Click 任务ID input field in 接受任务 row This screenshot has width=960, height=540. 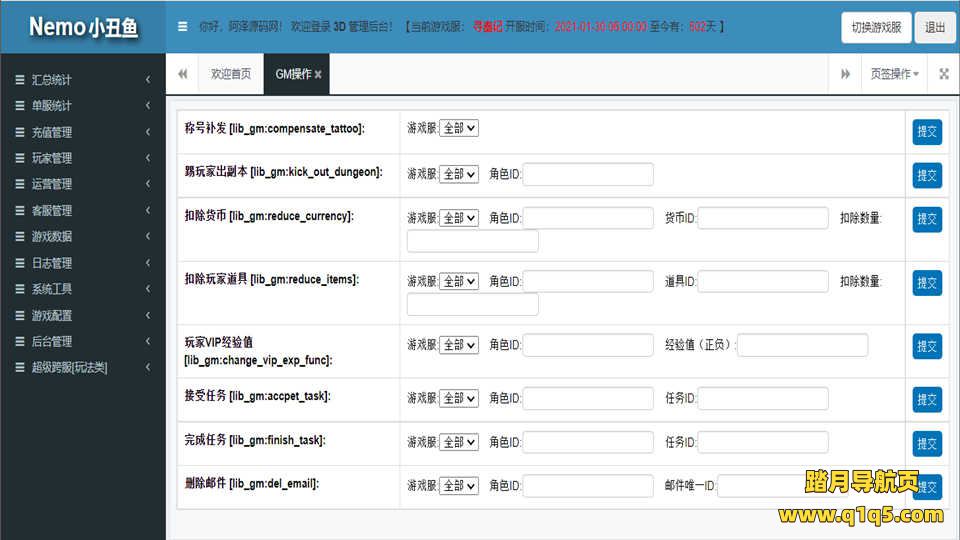[x=763, y=398]
